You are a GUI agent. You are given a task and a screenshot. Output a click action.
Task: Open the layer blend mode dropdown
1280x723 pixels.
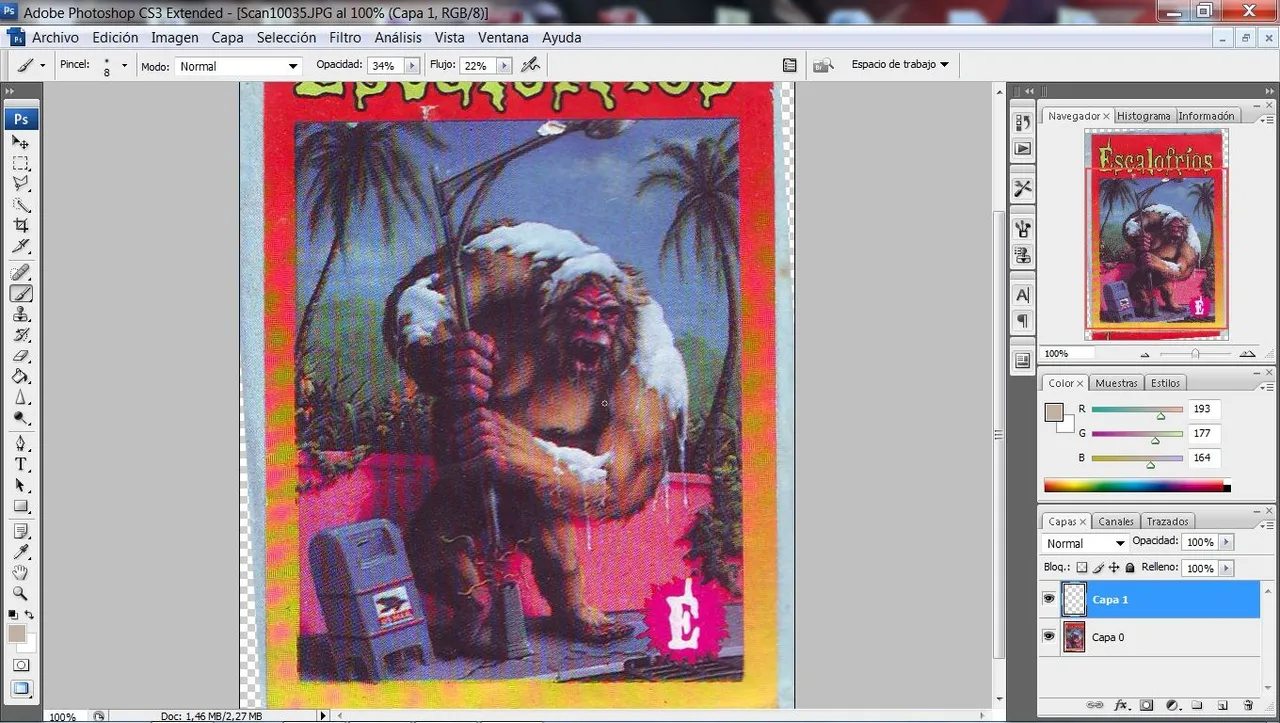1085,543
